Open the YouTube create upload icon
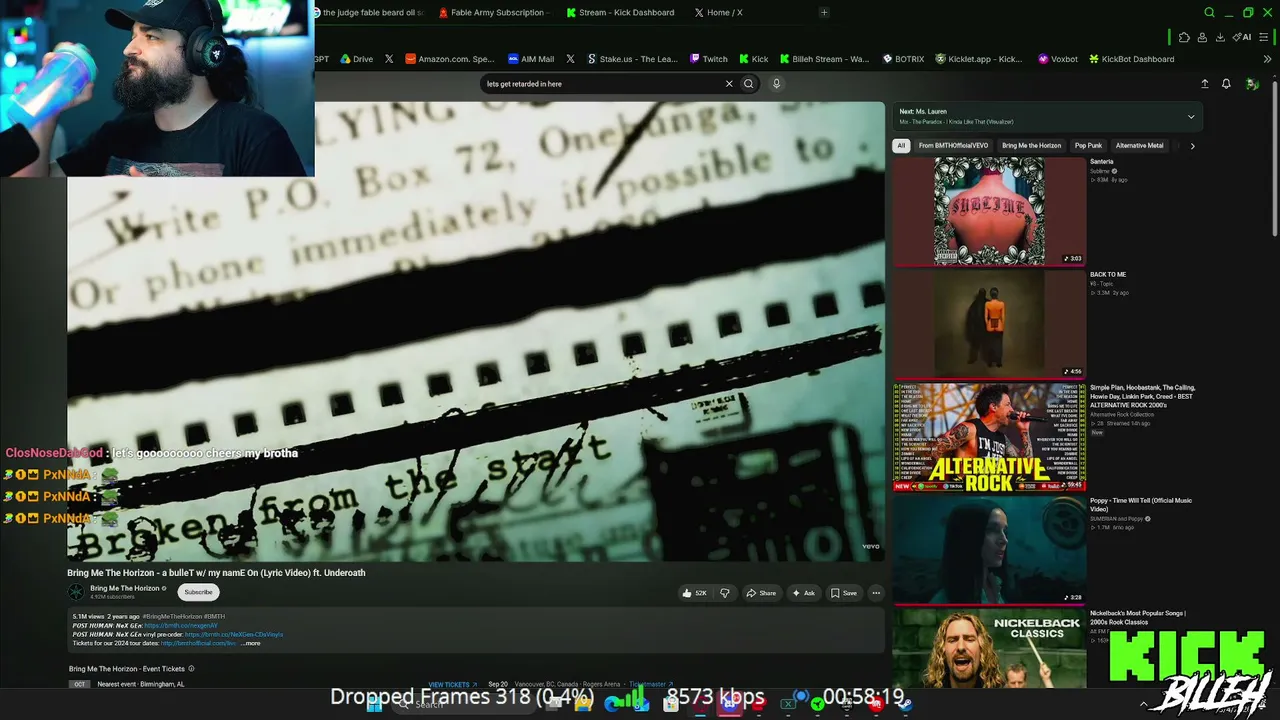 click(x=1204, y=84)
